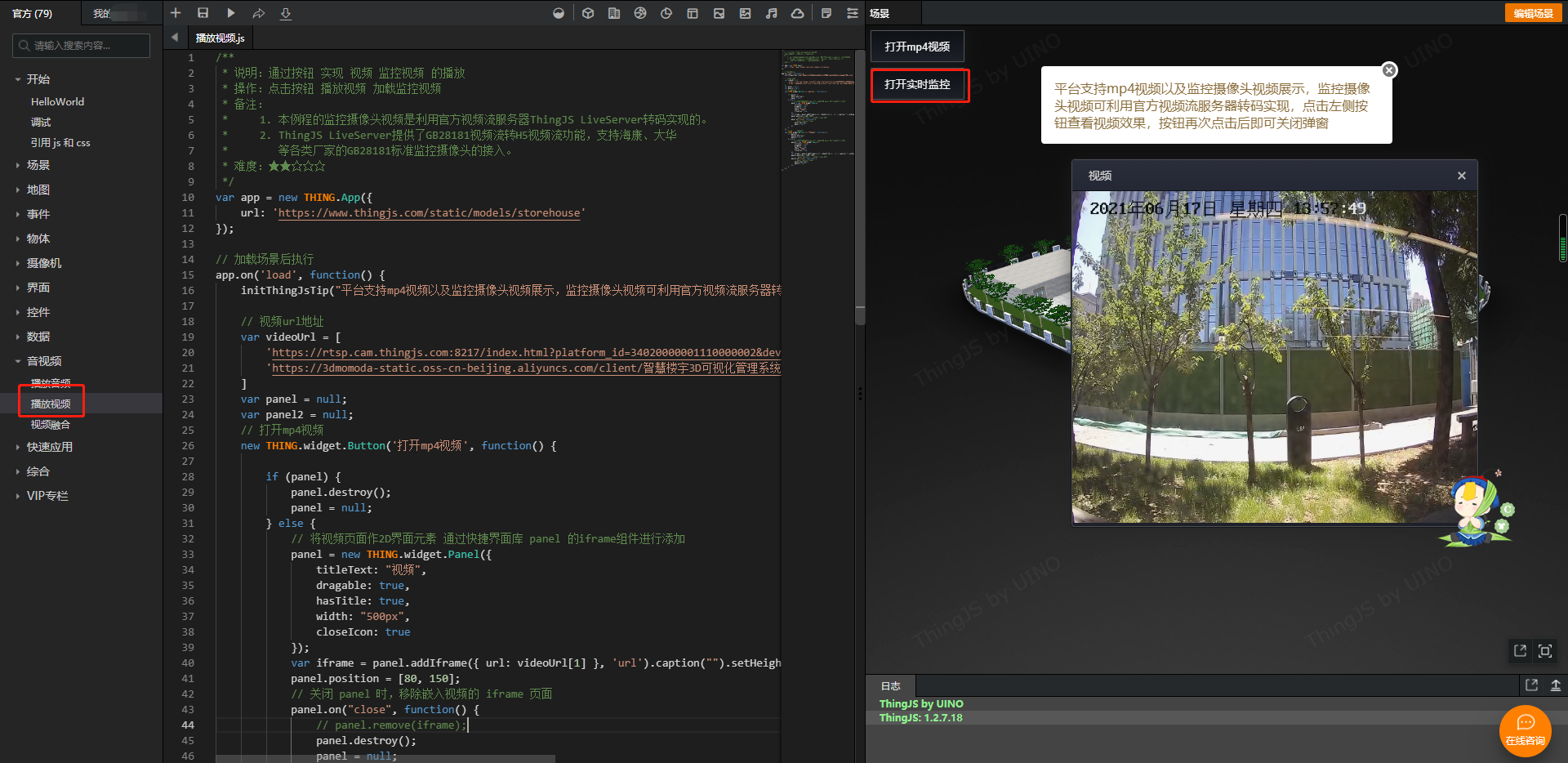Open the pie chart icon in toolbar
1568x763 pixels.
[666, 13]
